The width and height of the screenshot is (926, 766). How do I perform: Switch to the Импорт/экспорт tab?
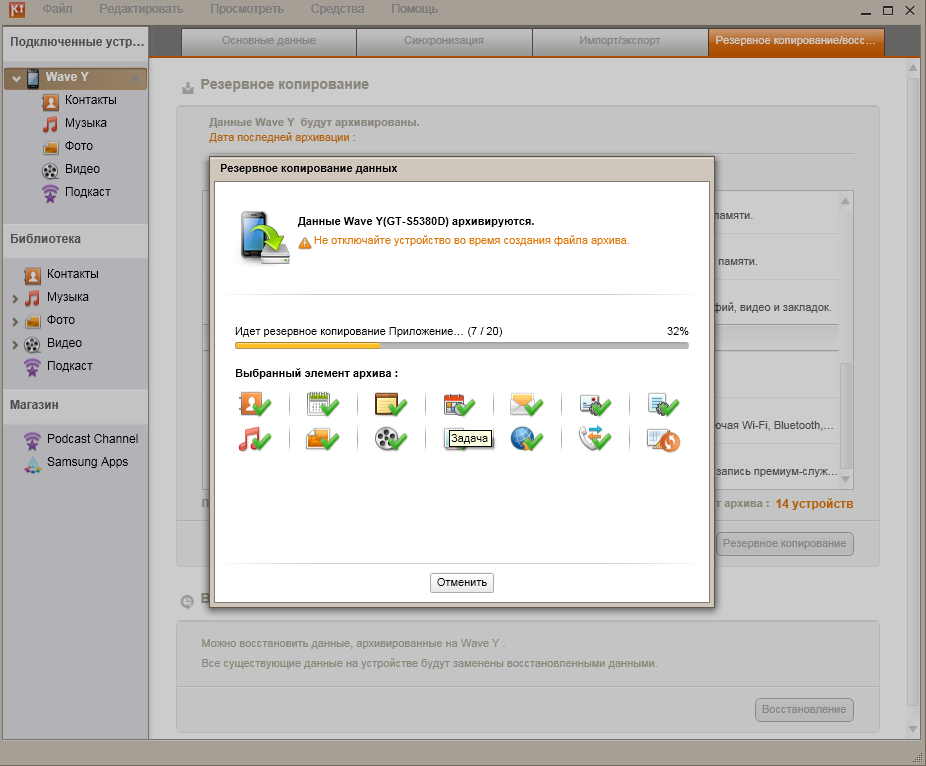coord(620,41)
